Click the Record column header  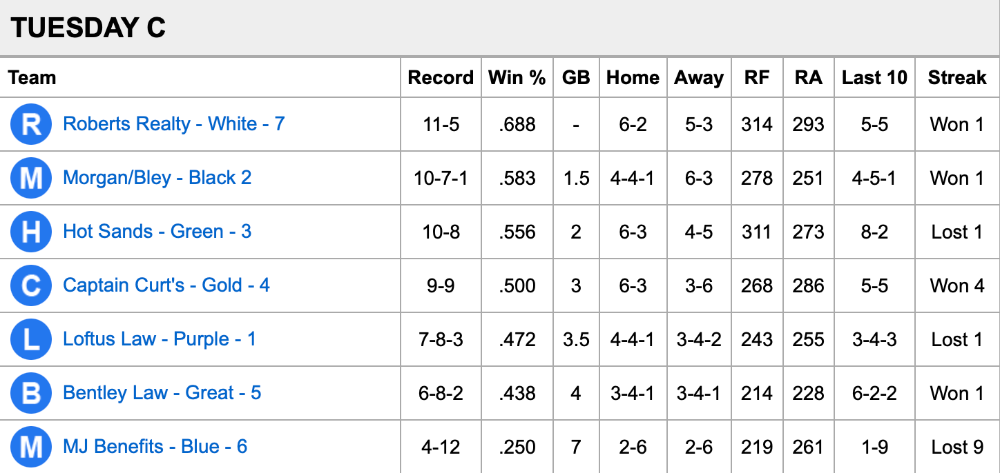(x=441, y=77)
